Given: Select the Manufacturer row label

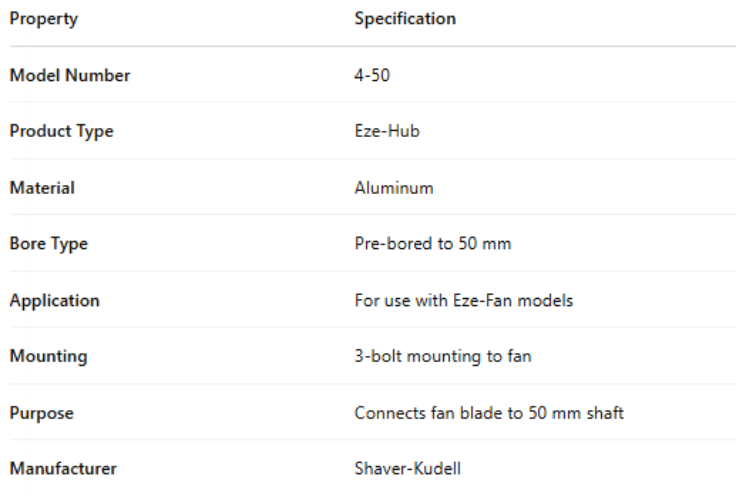Looking at the screenshot, I should [x=61, y=467].
